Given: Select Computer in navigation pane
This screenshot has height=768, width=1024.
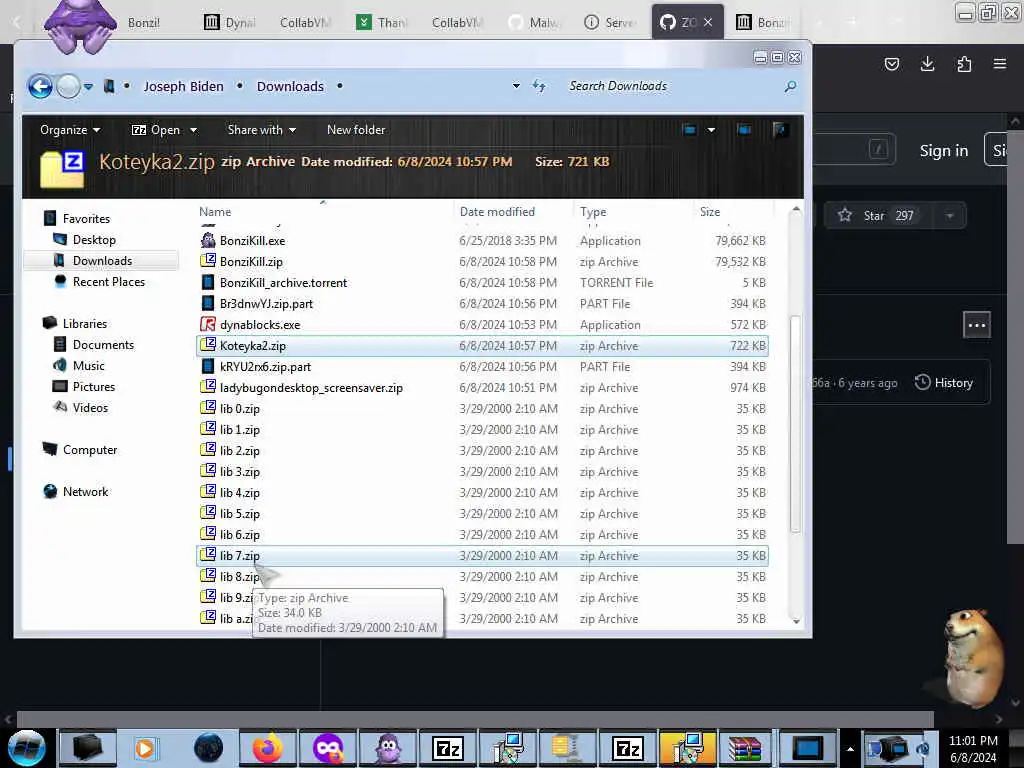Looking at the screenshot, I should tap(90, 449).
